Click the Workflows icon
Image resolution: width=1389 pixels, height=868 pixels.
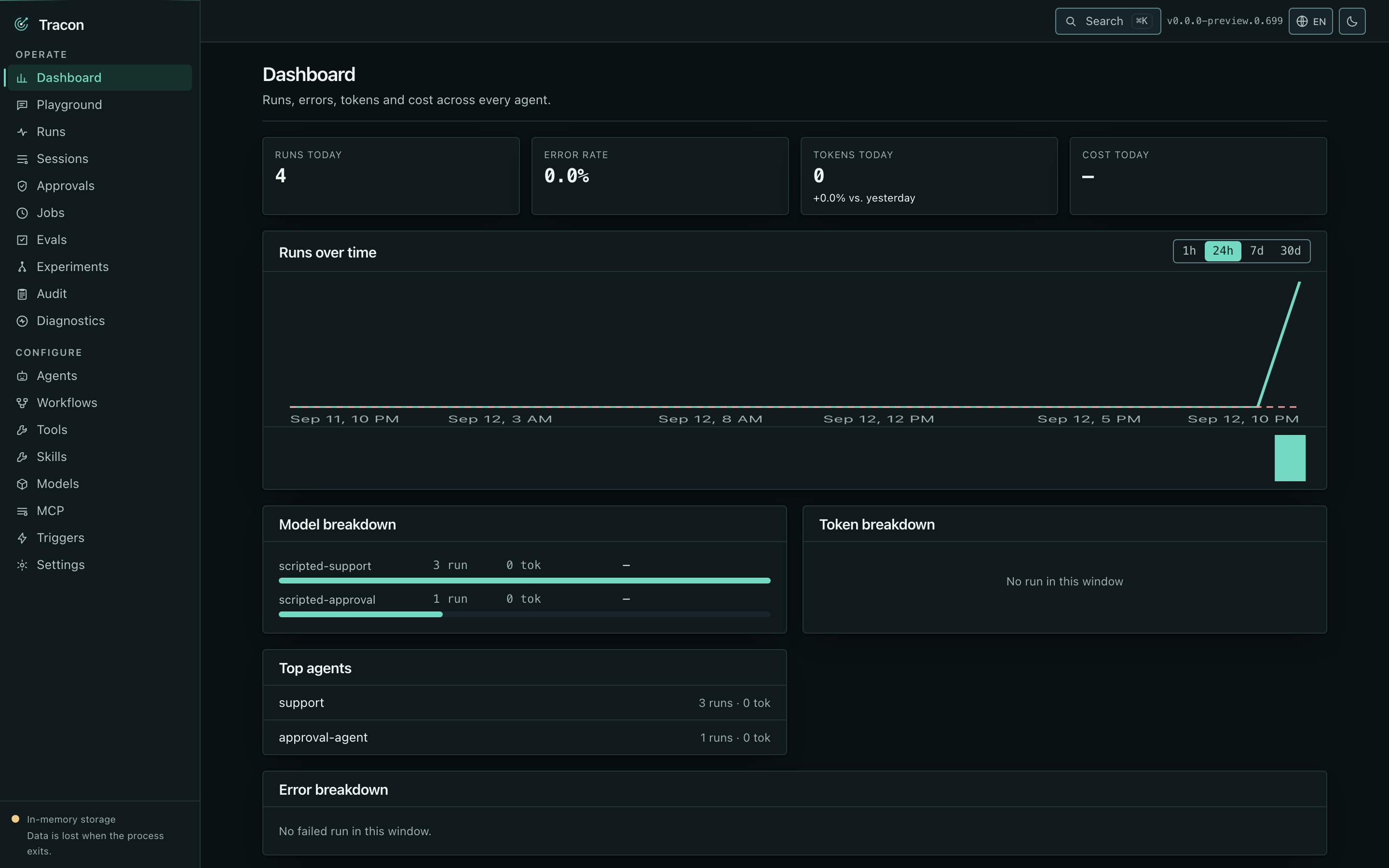pos(22,403)
